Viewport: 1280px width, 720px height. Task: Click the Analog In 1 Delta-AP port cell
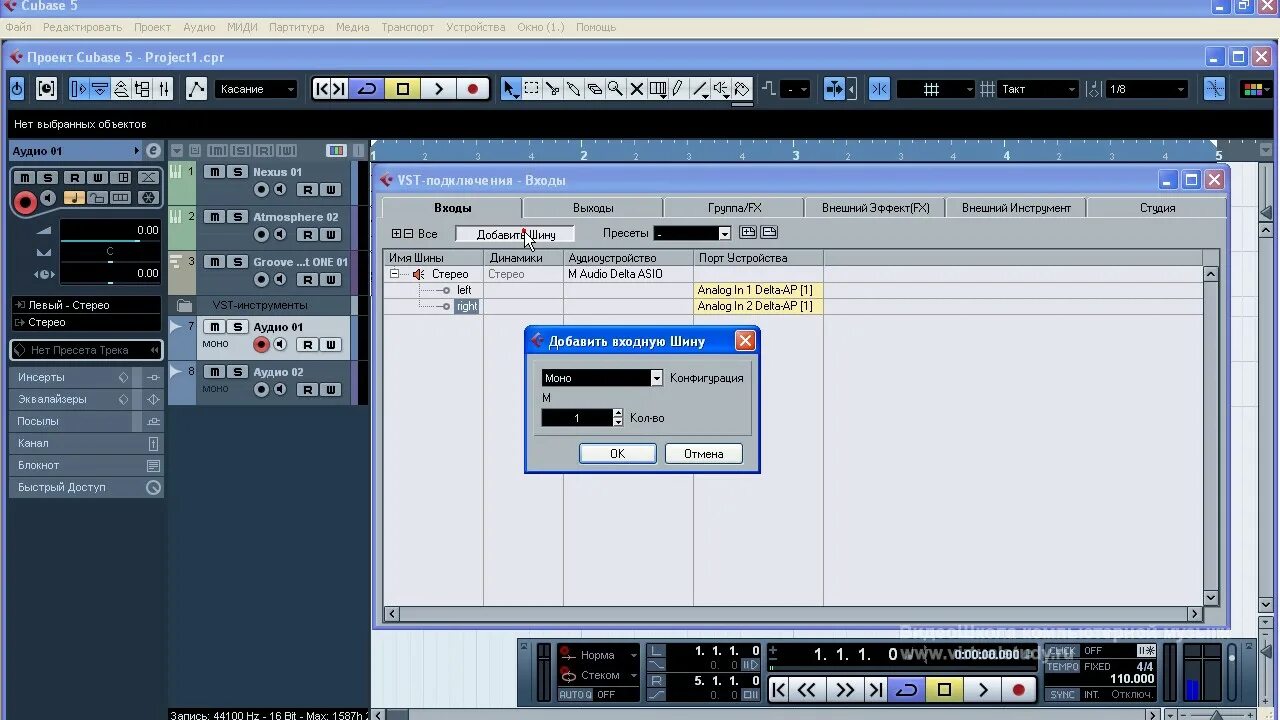click(758, 290)
